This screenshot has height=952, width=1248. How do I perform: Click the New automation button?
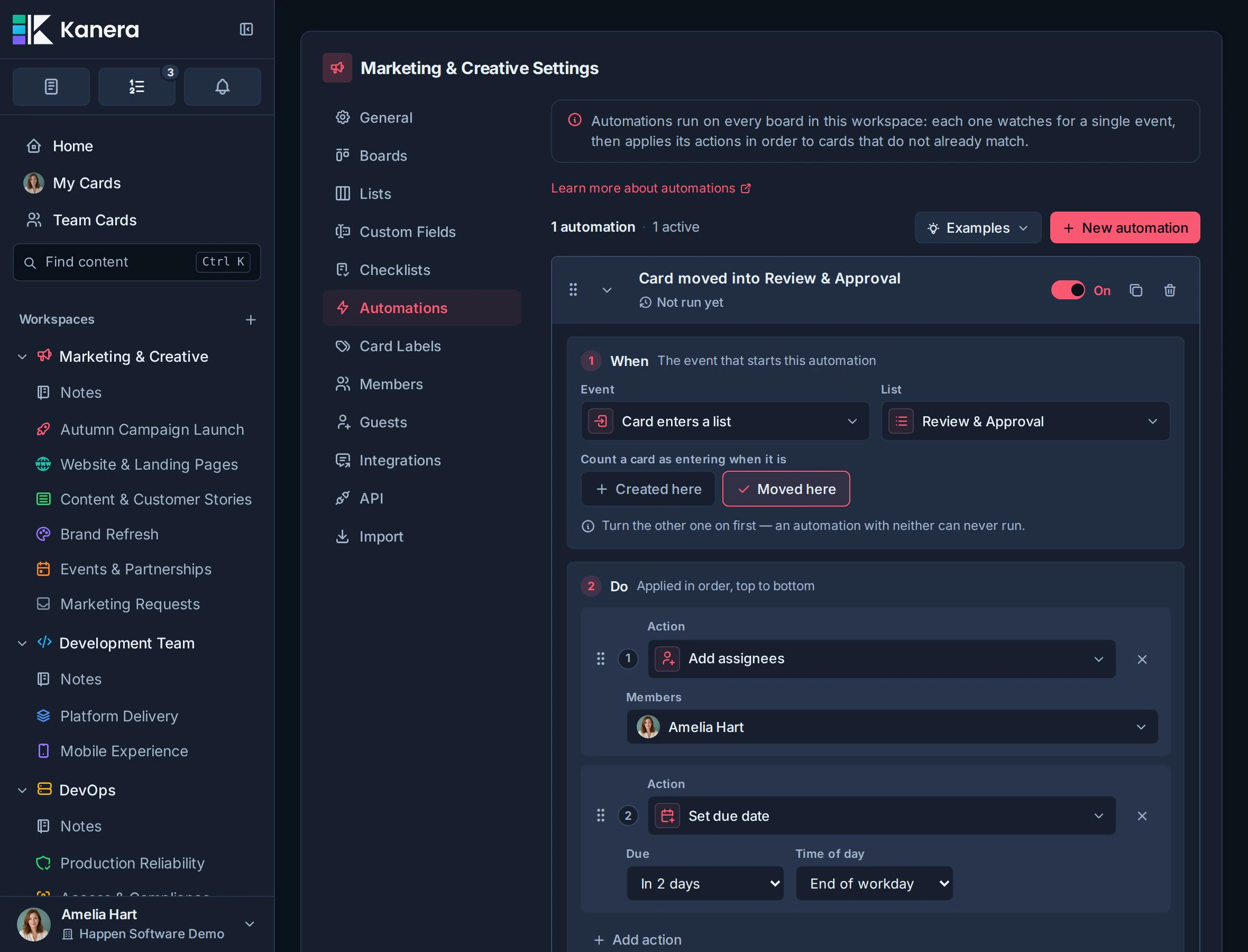tap(1124, 228)
